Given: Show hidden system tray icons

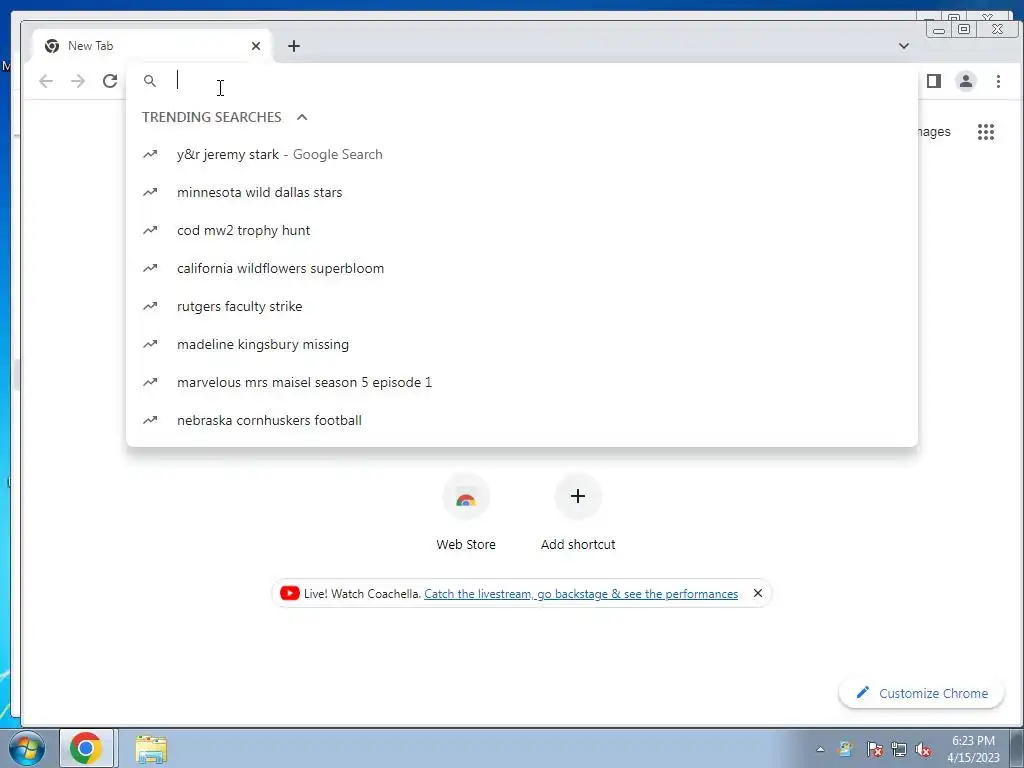Looking at the screenshot, I should (x=820, y=749).
